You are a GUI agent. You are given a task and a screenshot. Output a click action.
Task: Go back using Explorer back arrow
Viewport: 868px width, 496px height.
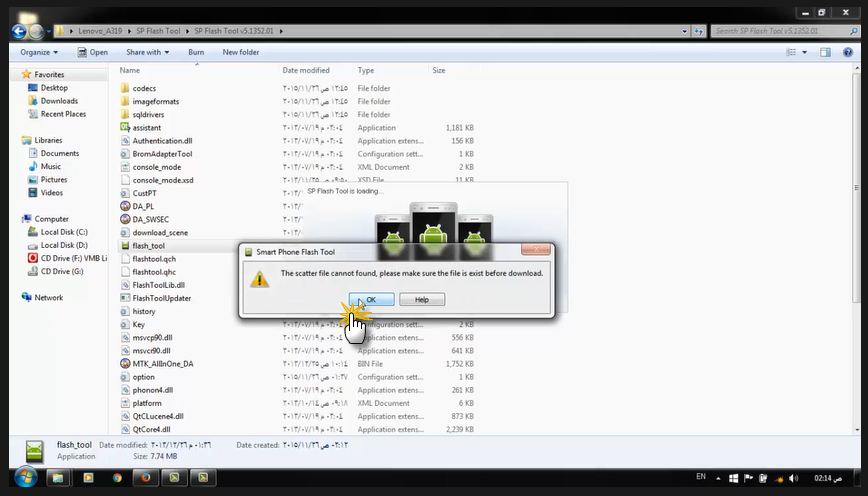coord(19,31)
